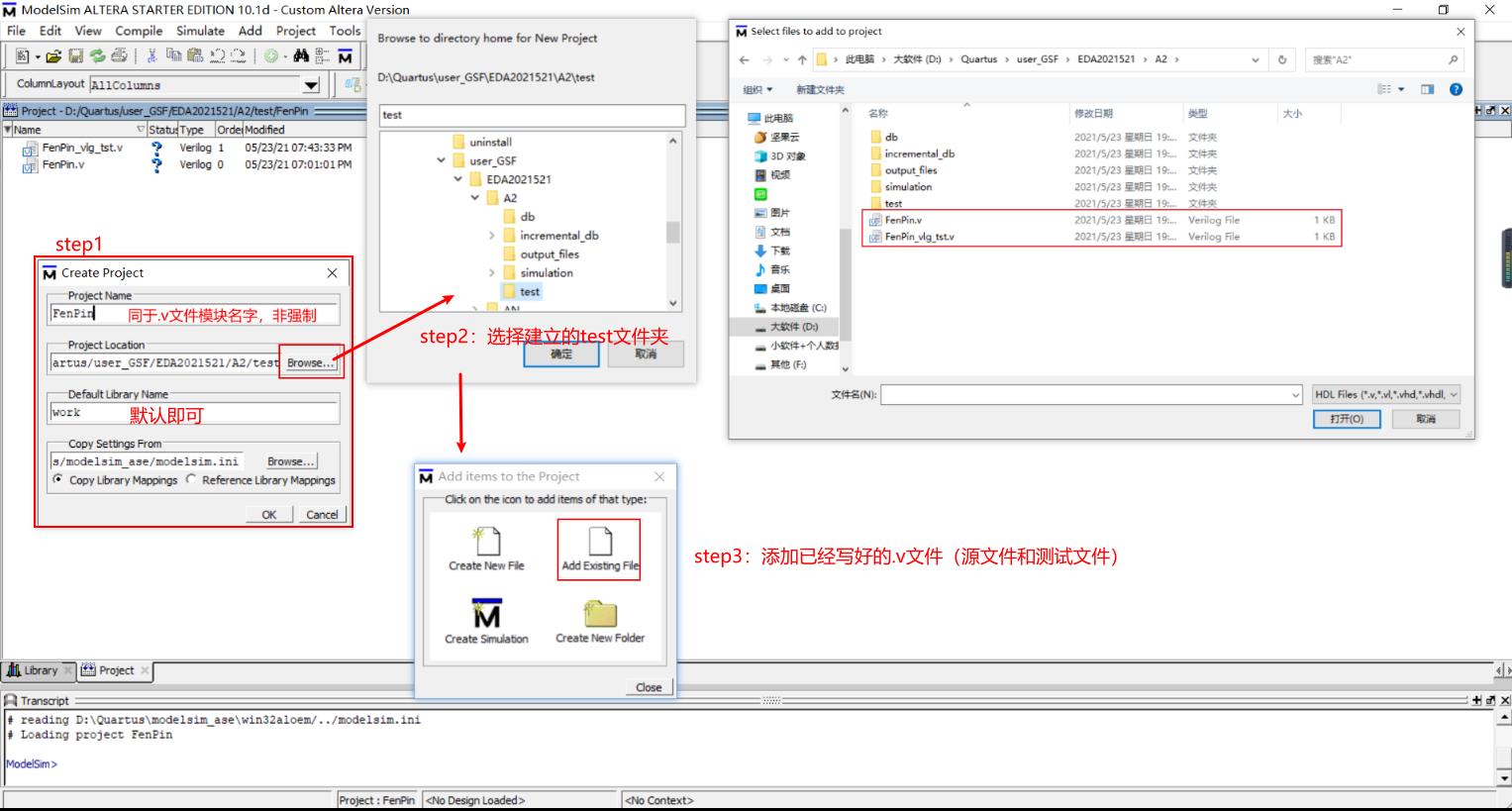Click the blue help icon in file dialog
The image size is (1512, 811).
[x=1456, y=89]
